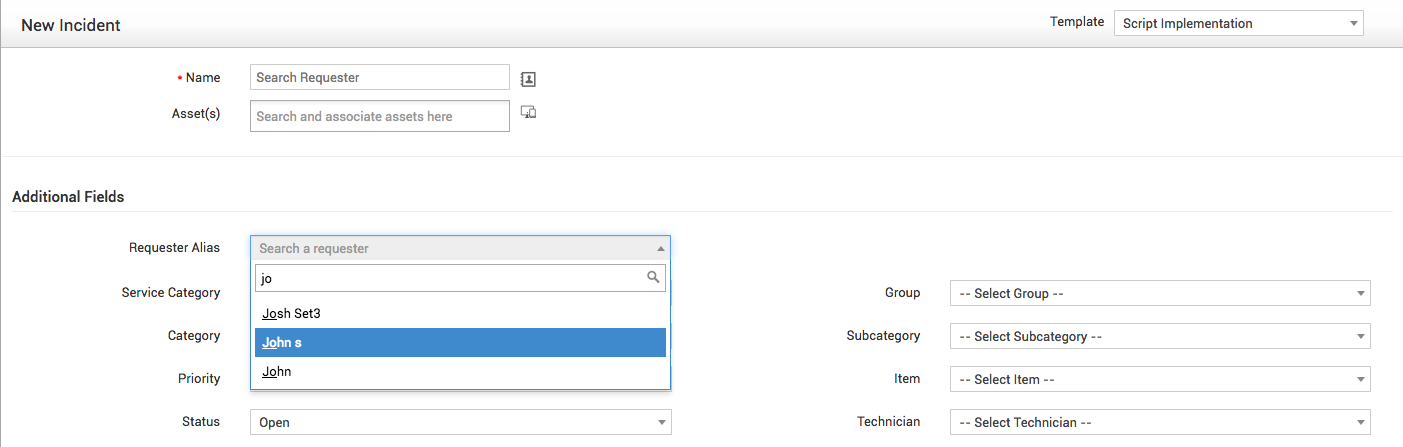Open the Status dropdown showing Open
Image resolution: width=1403 pixels, height=447 pixels.
click(461, 422)
